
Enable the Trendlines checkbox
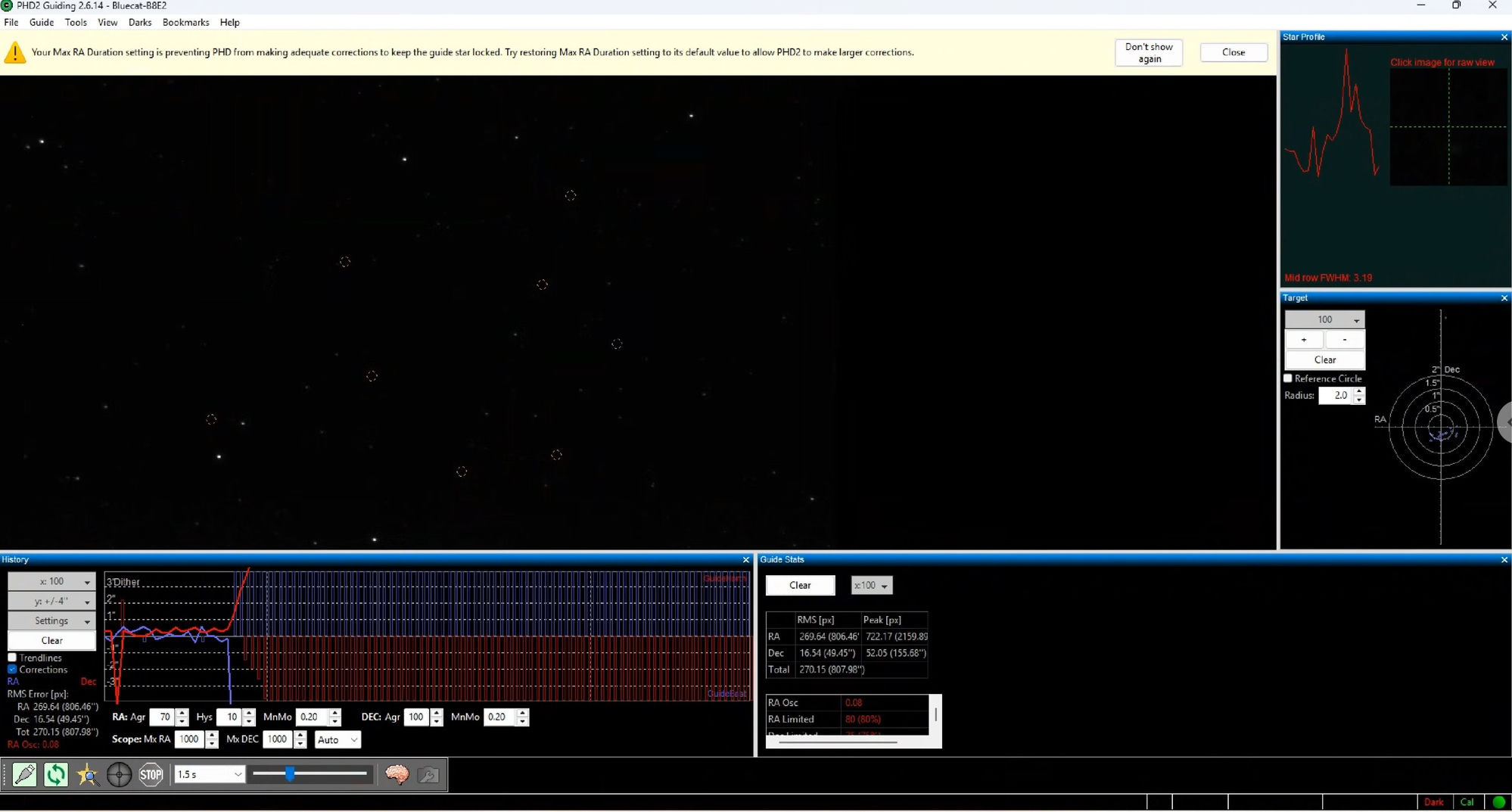12,658
